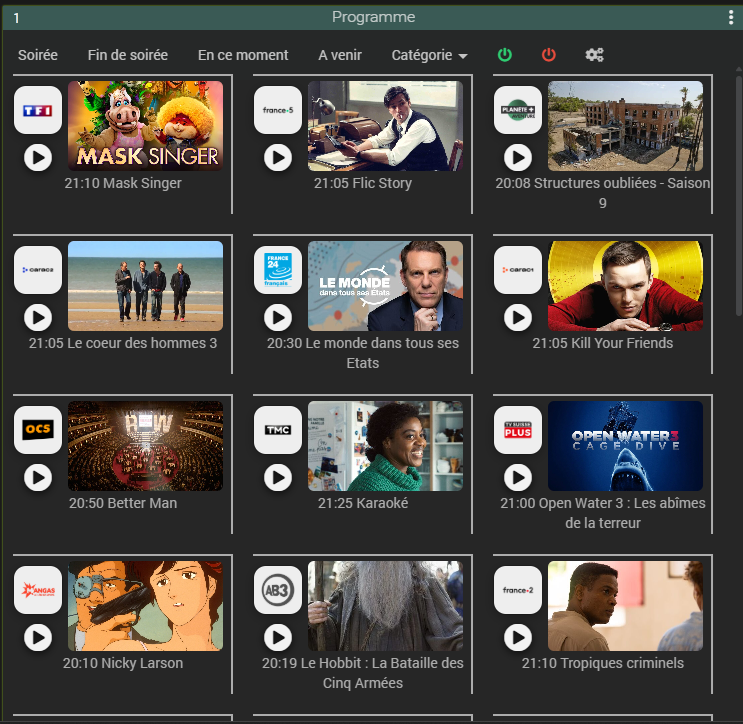Play Le monde dans tous ses Etats

tap(278, 317)
